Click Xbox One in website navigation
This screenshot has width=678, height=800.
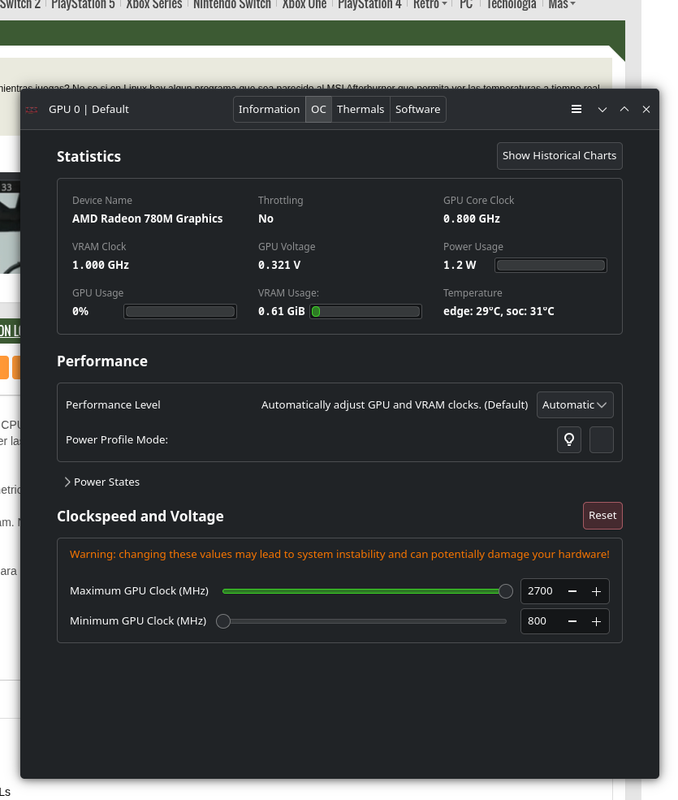(x=304, y=5)
